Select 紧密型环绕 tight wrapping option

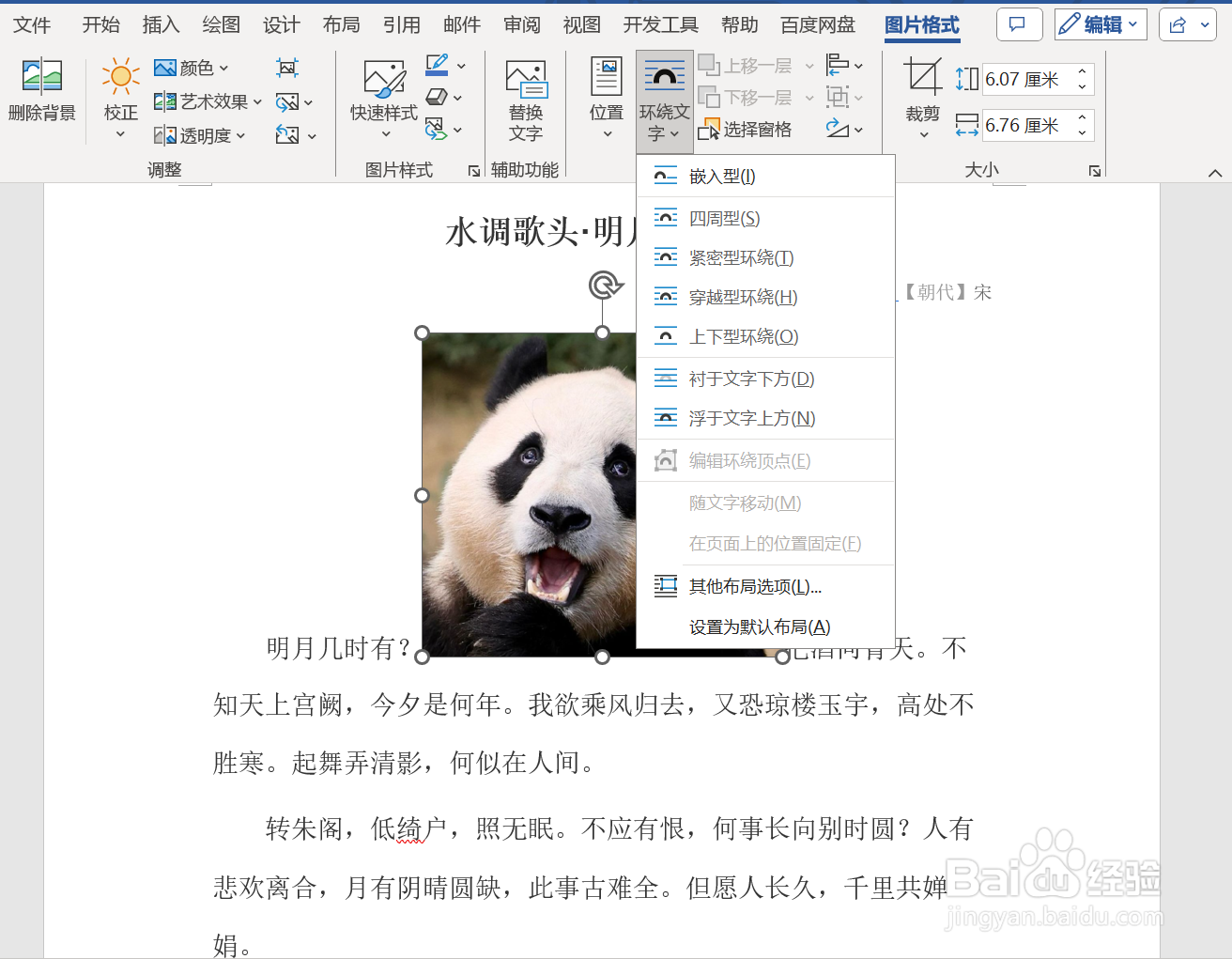tap(765, 257)
